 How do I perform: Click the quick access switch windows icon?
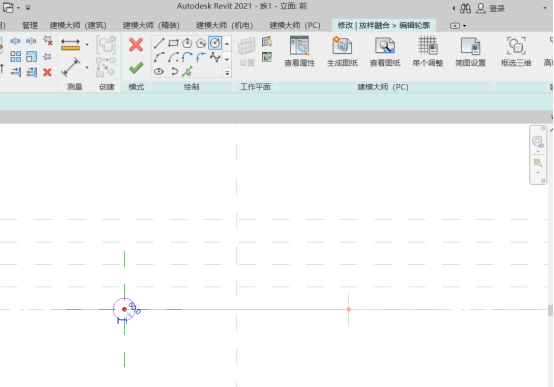pos(8,7)
